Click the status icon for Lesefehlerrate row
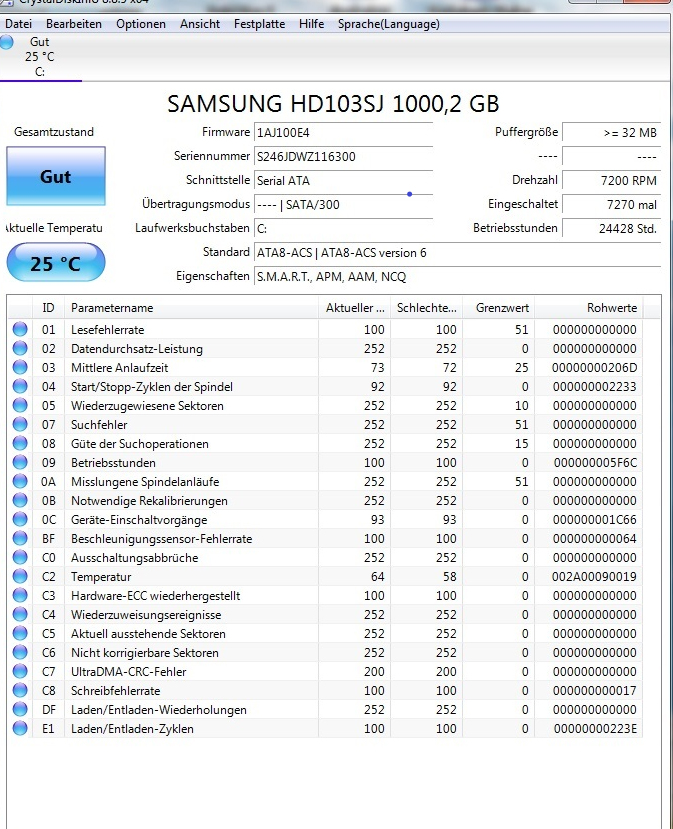 point(20,329)
